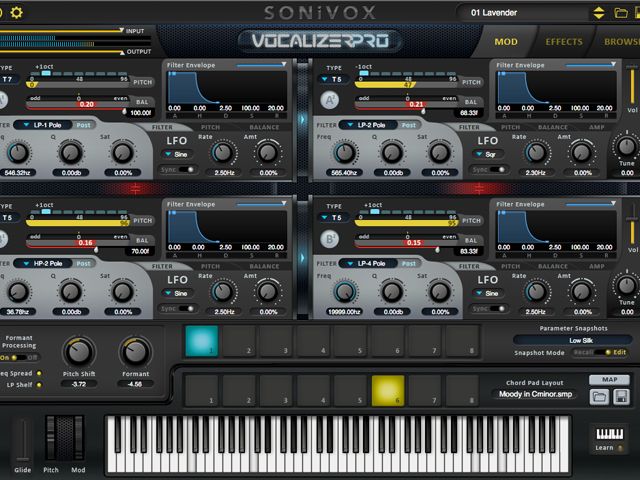Open the Sqr LFO waveform dropdown

(x=487, y=154)
